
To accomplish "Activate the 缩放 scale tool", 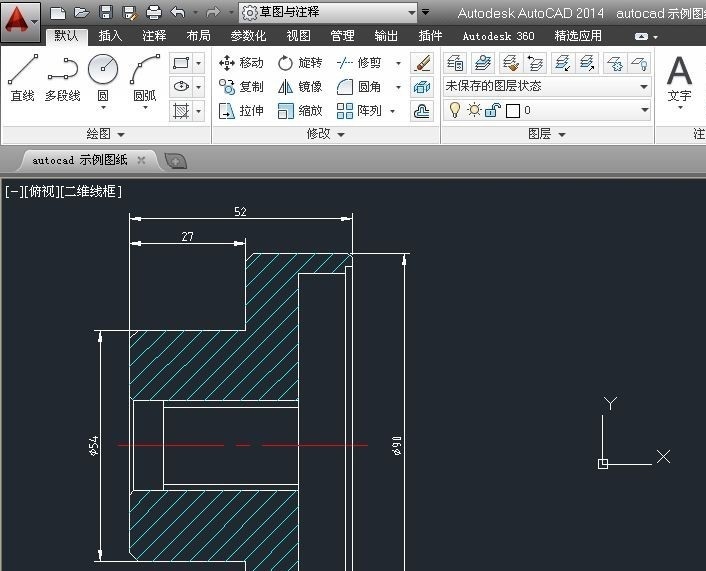I will [300, 111].
